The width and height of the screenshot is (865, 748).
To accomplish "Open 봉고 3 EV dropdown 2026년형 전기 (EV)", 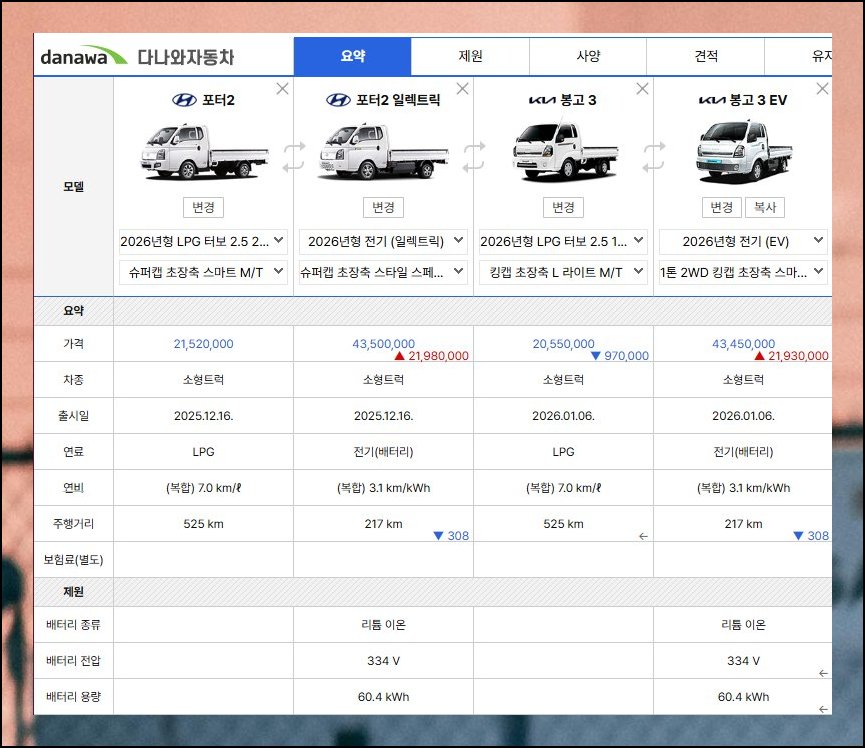I will pos(743,242).
